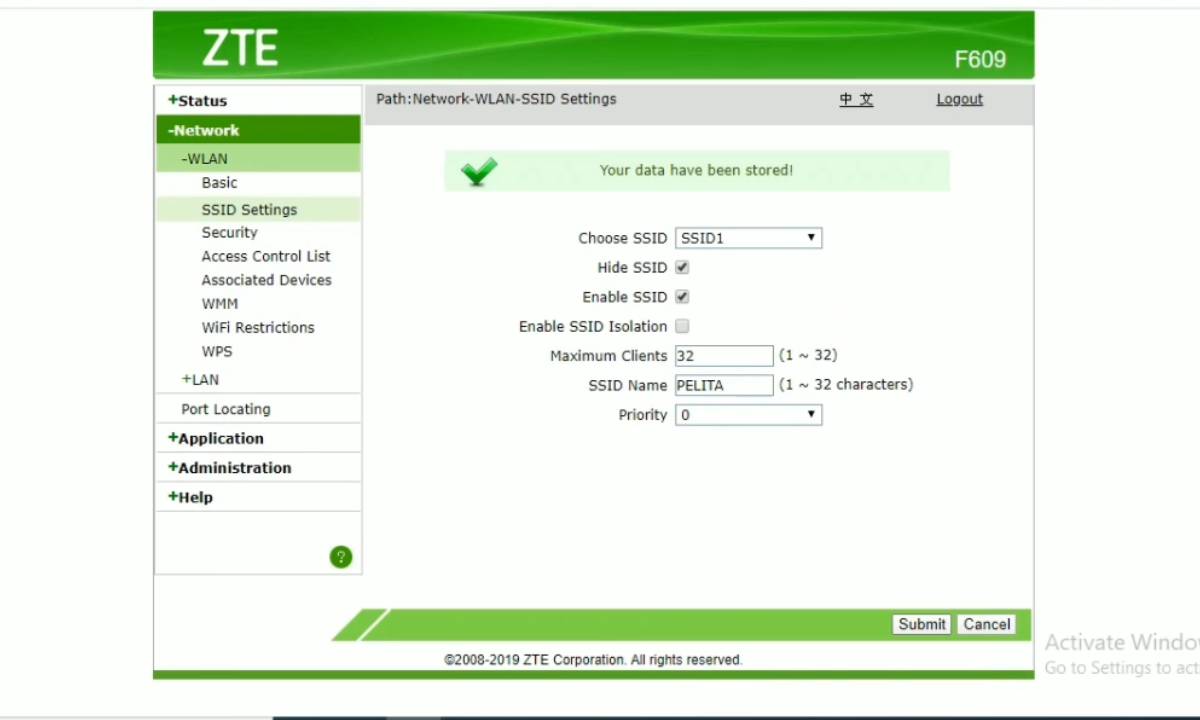Focus the SSID Name field containing PELITA
Image resolution: width=1200 pixels, height=720 pixels.
point(724,385)
